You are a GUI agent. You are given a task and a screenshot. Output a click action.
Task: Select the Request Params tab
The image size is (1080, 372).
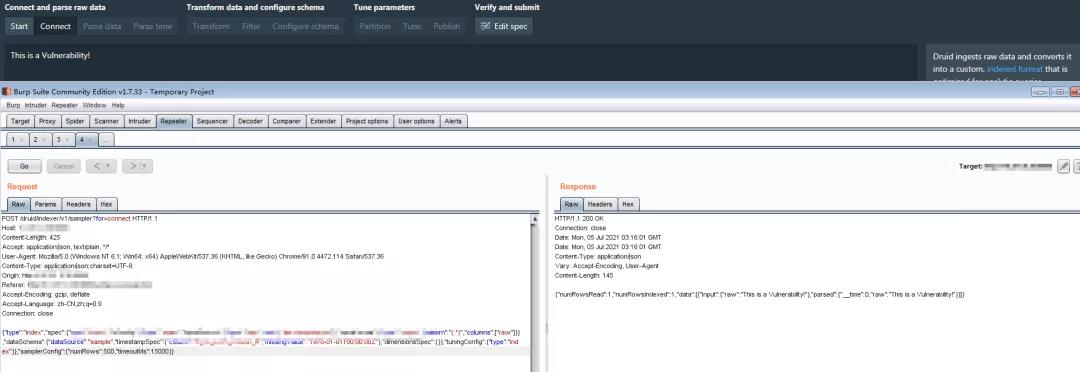point(45,204)
